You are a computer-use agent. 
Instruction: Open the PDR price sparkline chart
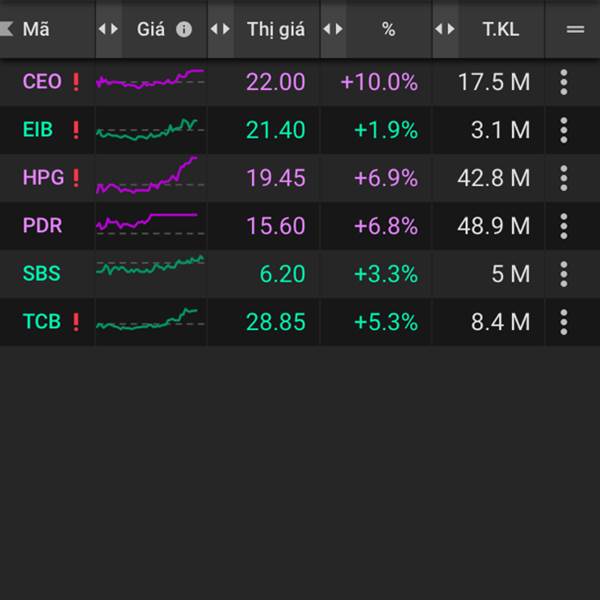[150, 223]
